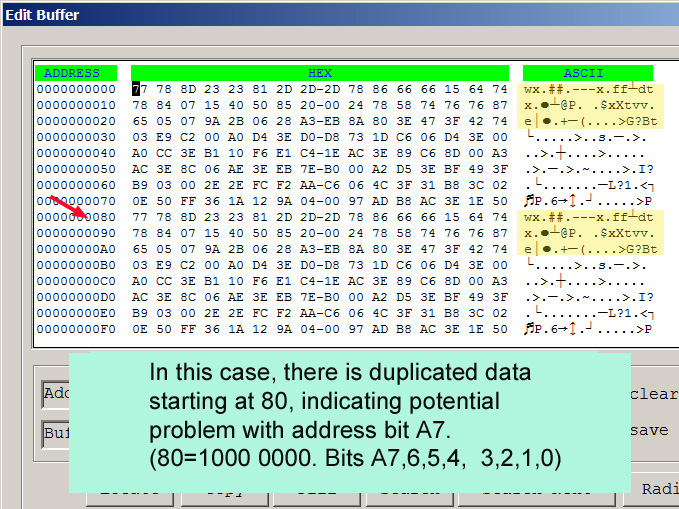The image size is (679, 509).
Task: Click address 0000000010 in the address column
Action: click(76, 105)
